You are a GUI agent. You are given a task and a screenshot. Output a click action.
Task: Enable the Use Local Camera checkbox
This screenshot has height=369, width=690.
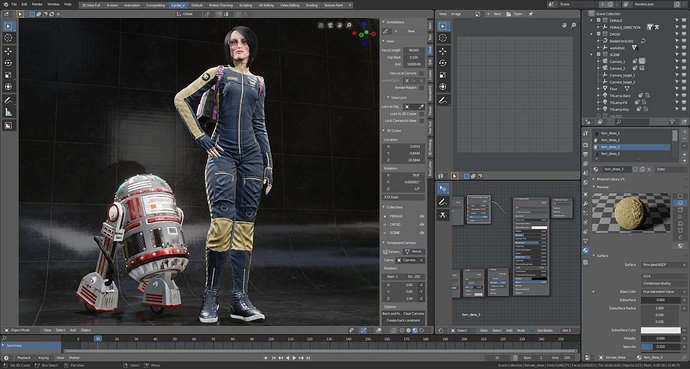(x=422, y=73)
